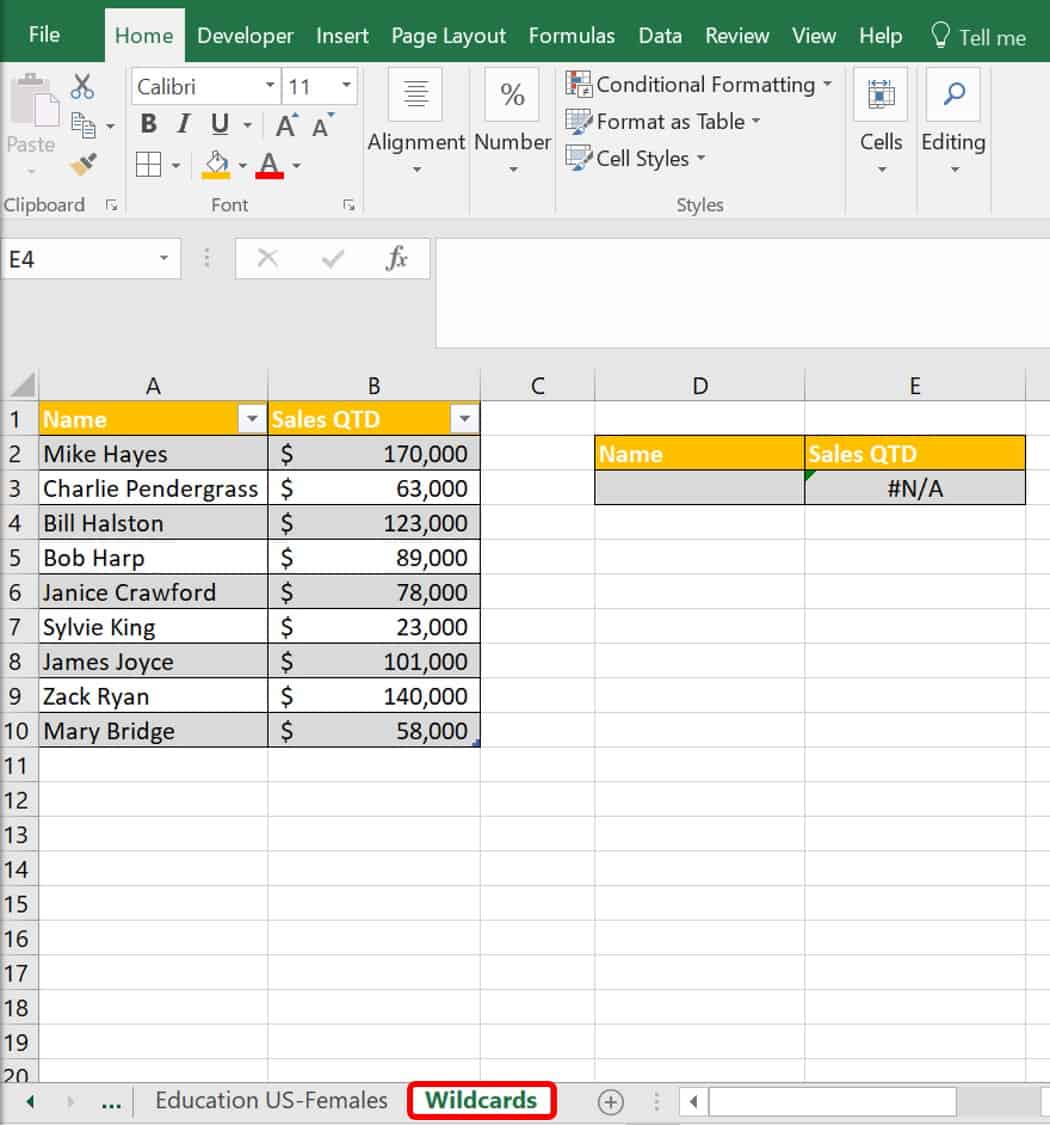Screen dimensions: 1050x1125
Task: Click the Name Box showing E4
Action: point(78,259)
